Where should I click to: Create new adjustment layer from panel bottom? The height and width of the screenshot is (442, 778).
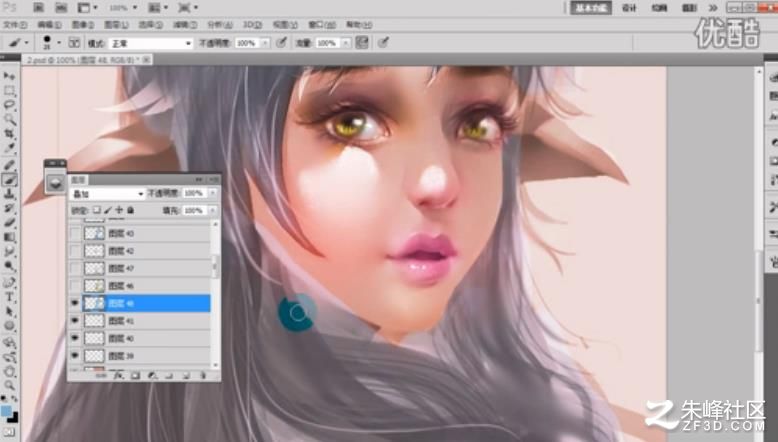tap(152, 376)
